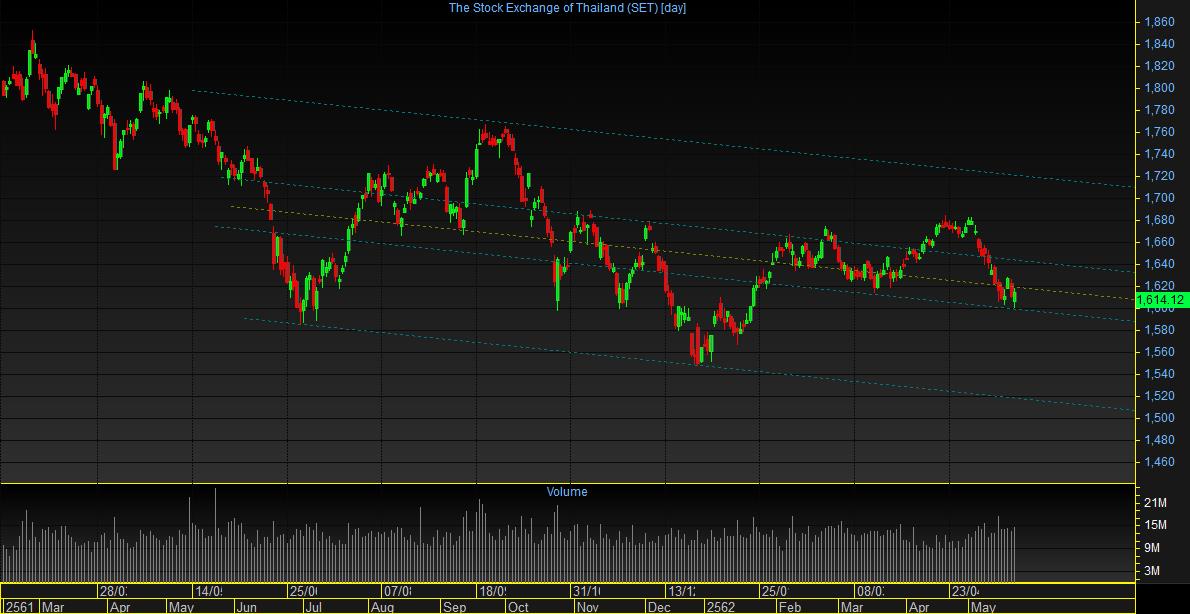
Task: Click the 1,460 price axis label
Action: coord(1158,462)
